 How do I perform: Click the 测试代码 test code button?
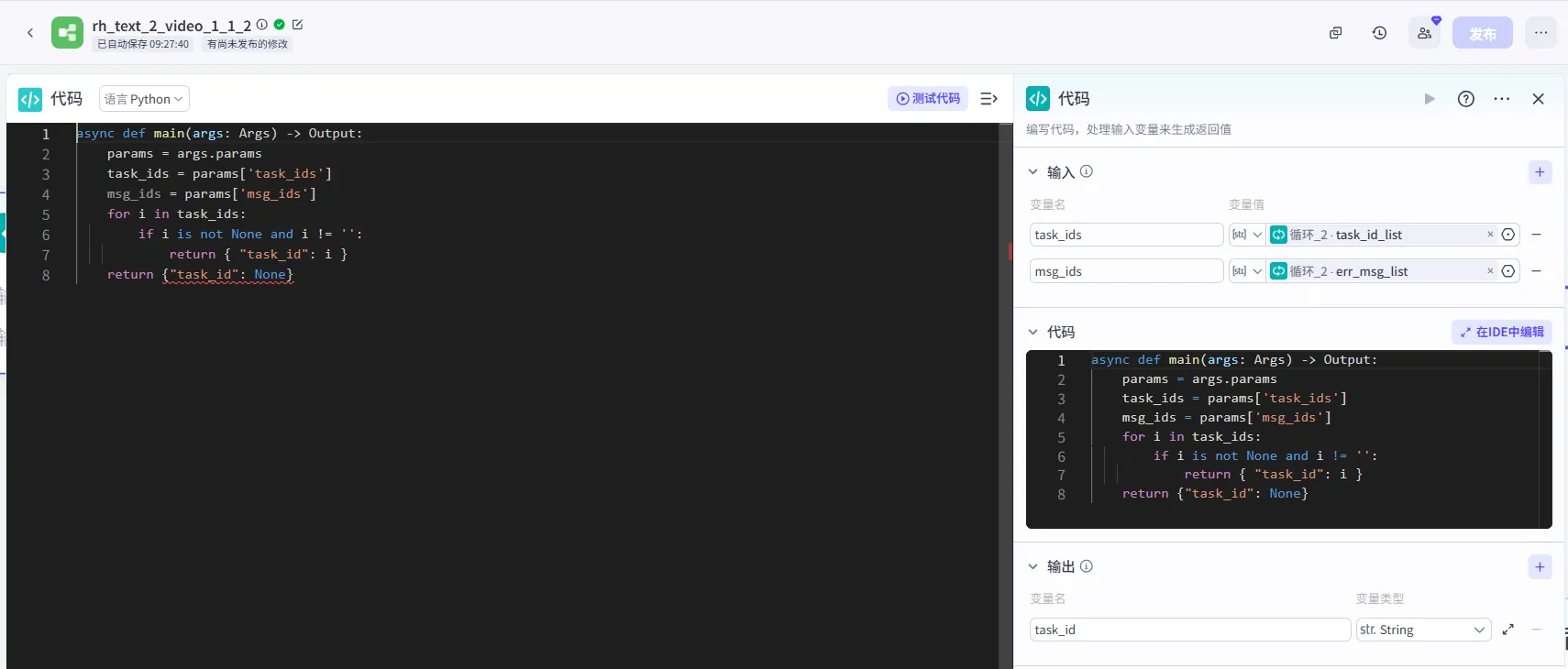(x=928, y=99)
